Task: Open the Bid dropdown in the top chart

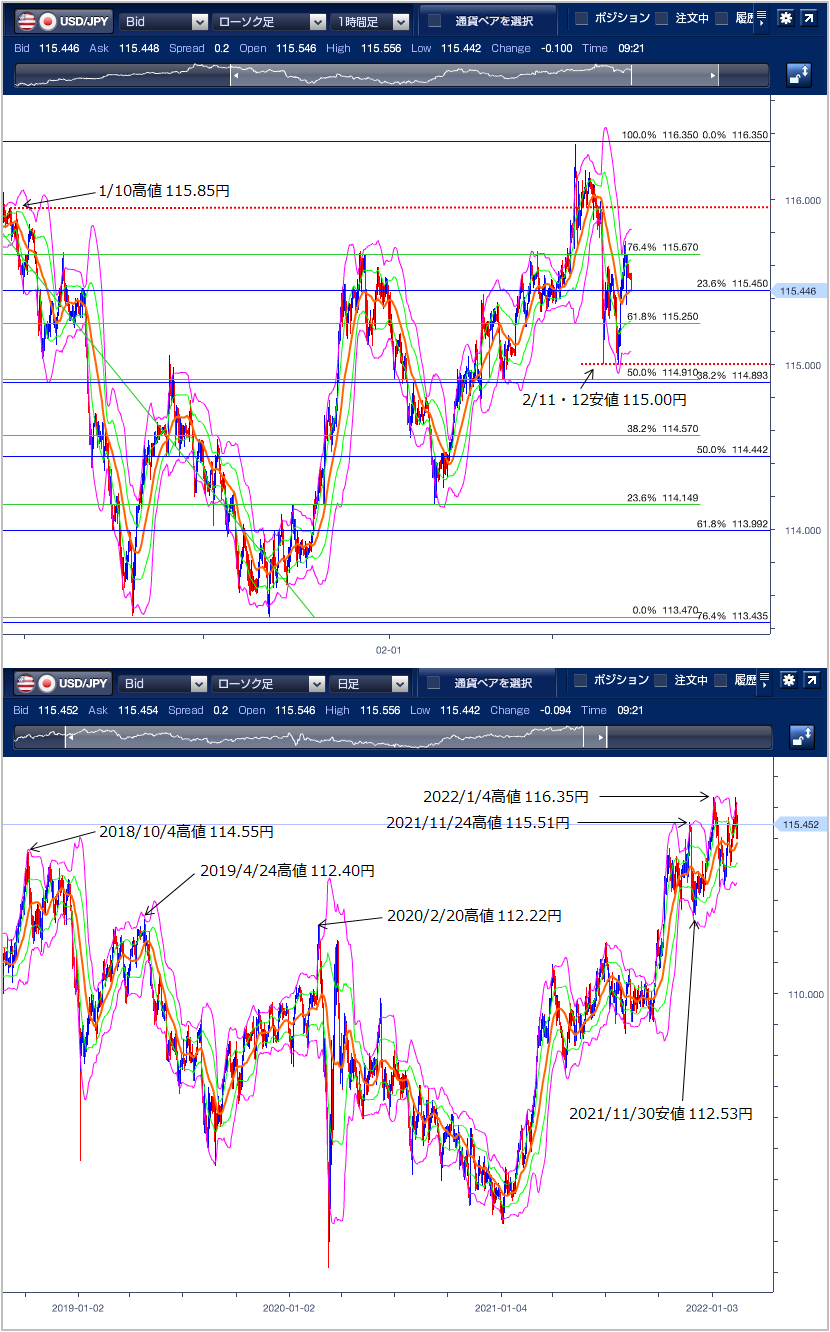Action: (163, 21)
